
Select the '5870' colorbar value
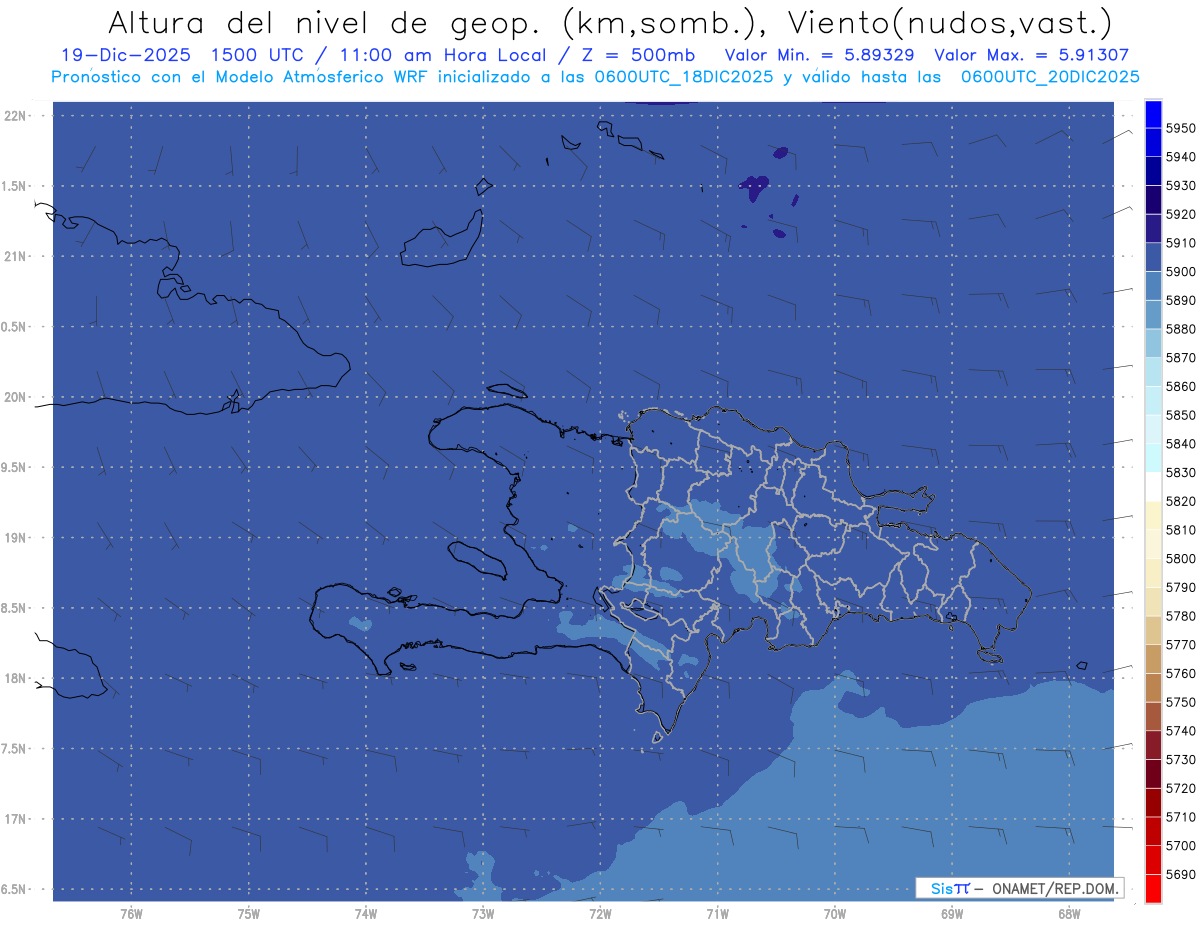(1180, 358)
